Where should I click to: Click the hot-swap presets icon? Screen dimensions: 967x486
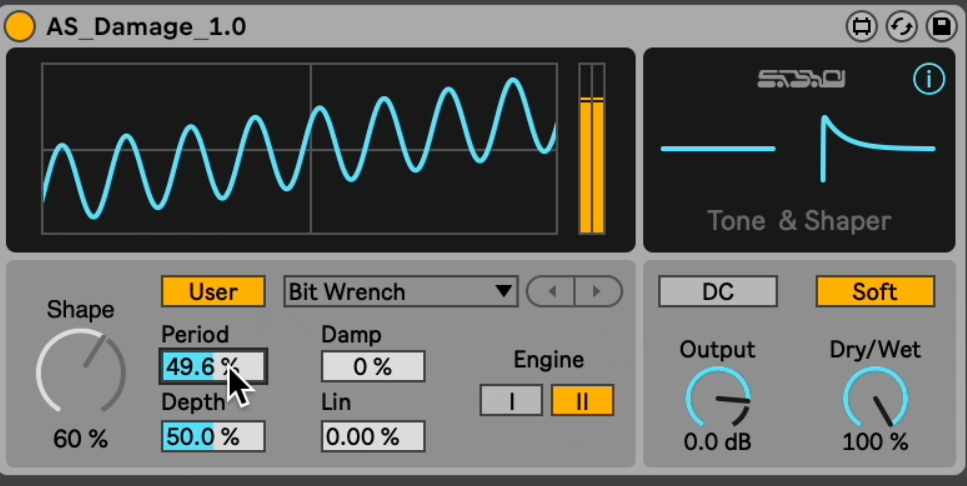pos(901,27)
